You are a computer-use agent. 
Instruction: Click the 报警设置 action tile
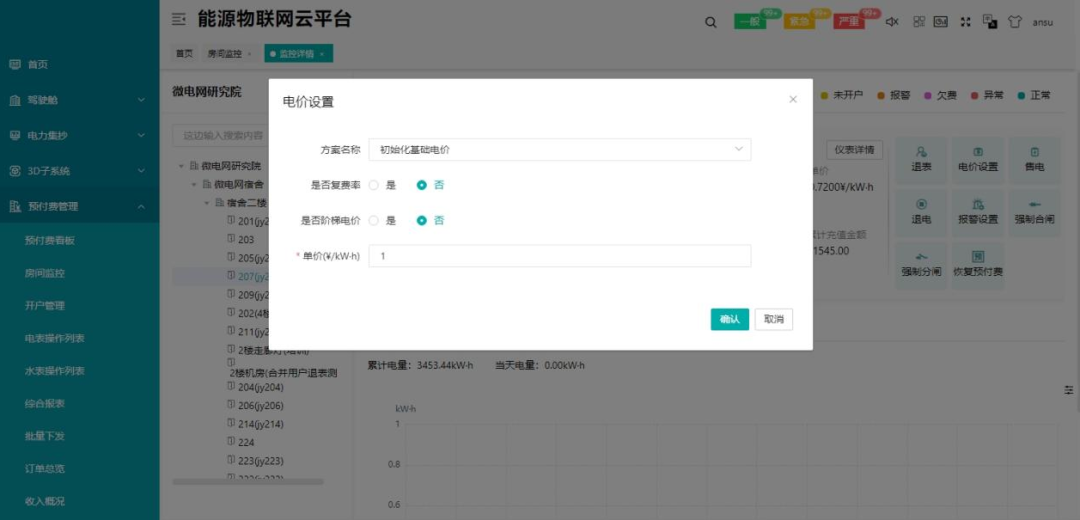click(977, 213)
